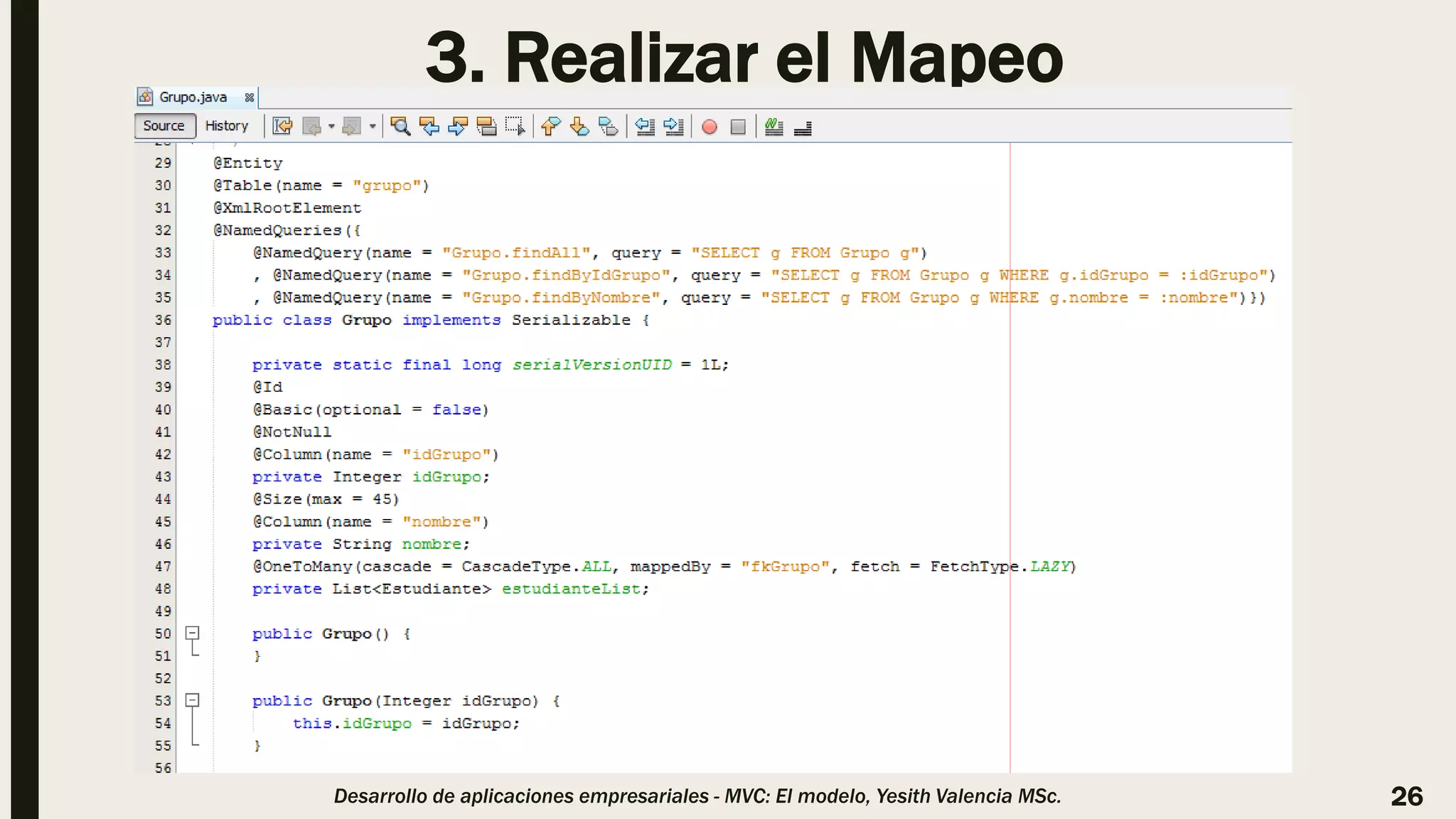Collapse the Grupo(Integer idGrupo) fold at line 53
The image size is (1456, 819).
[x=192, y=700]
